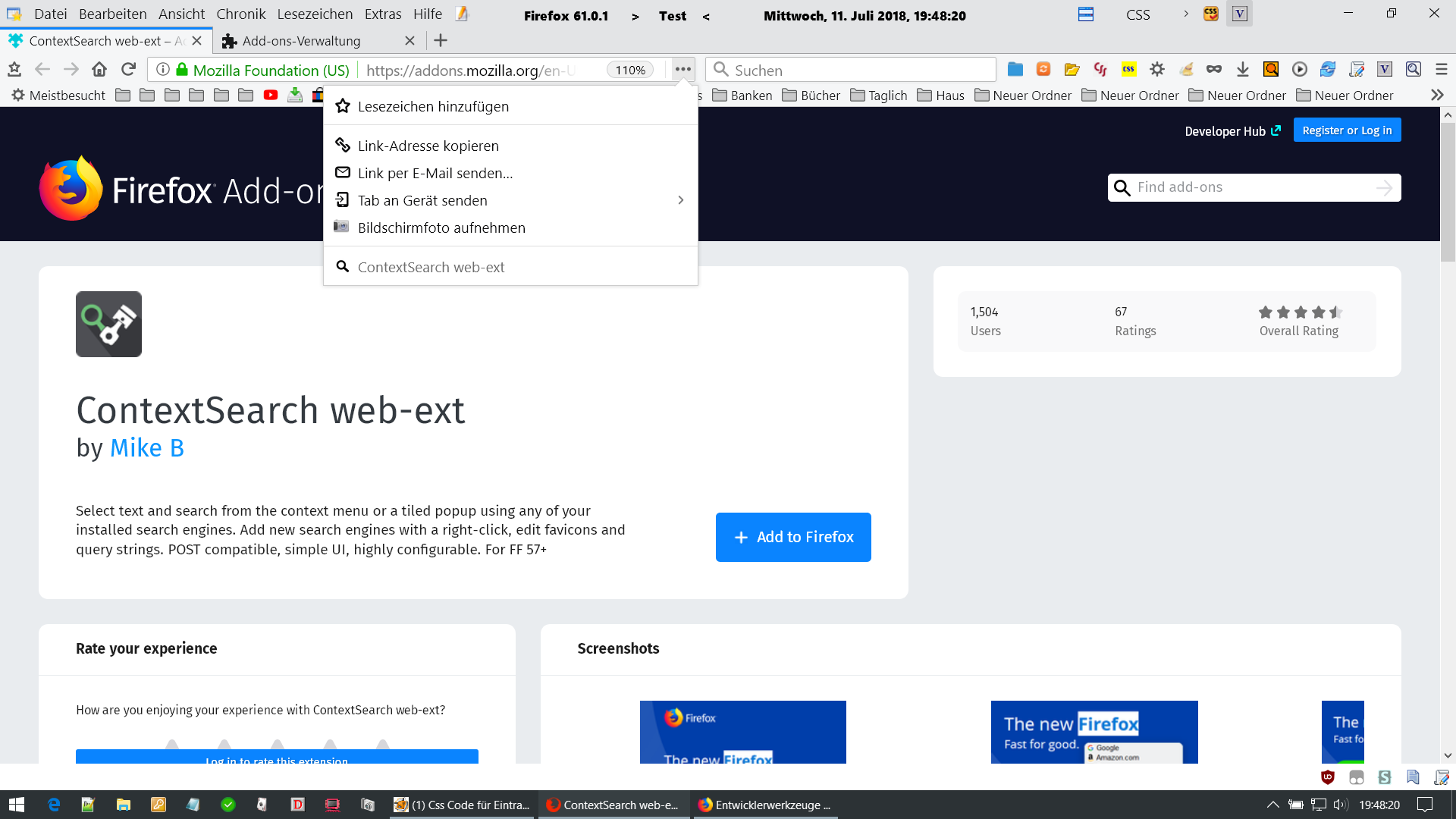
Task: Open the Lesezeichen menu
Action: pyautogui.click(x=314, y=14)
